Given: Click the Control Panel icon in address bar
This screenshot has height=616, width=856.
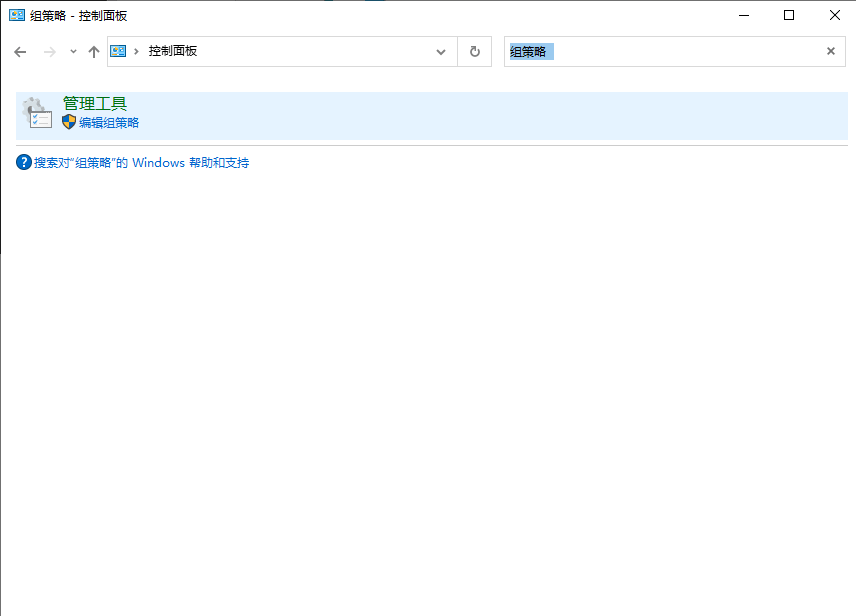Looking at the screenshot, I should point(119,51).
